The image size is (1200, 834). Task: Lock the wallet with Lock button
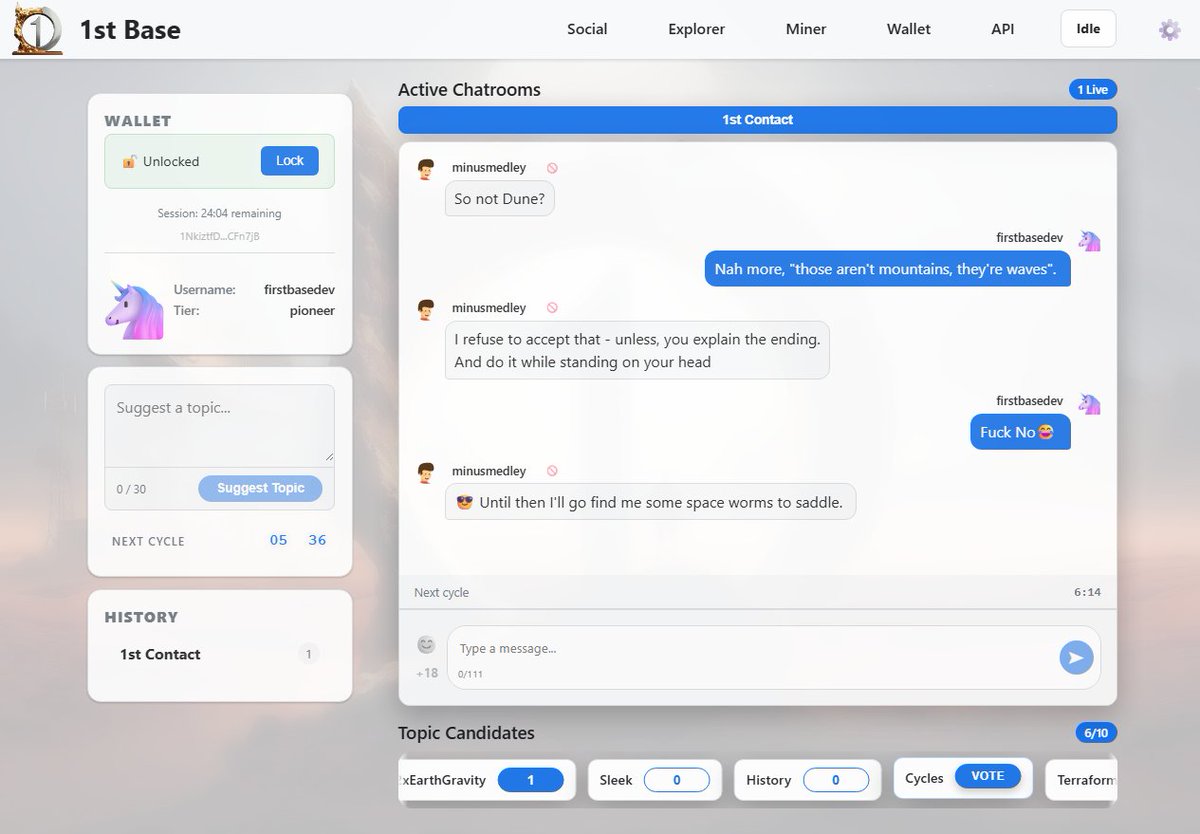point(290,161)
